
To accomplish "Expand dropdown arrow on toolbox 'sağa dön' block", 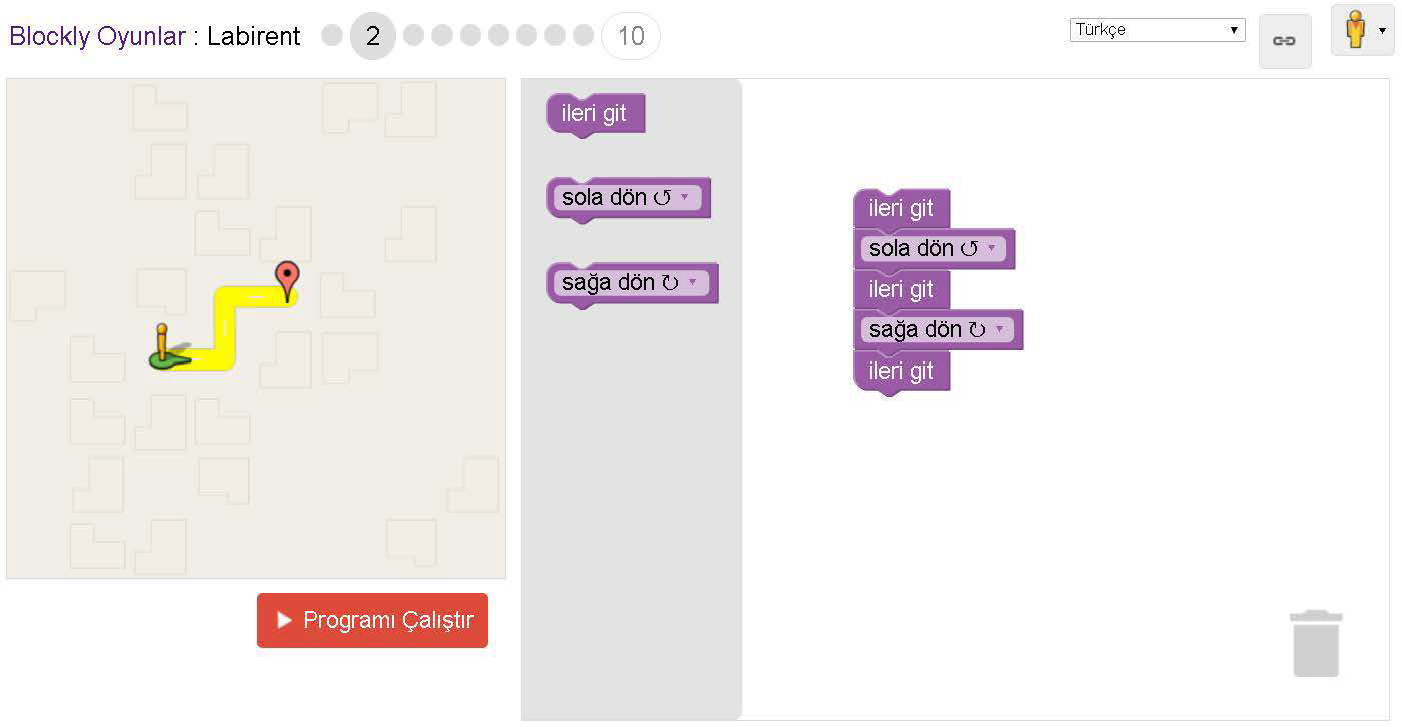I will tap(692, 283).
